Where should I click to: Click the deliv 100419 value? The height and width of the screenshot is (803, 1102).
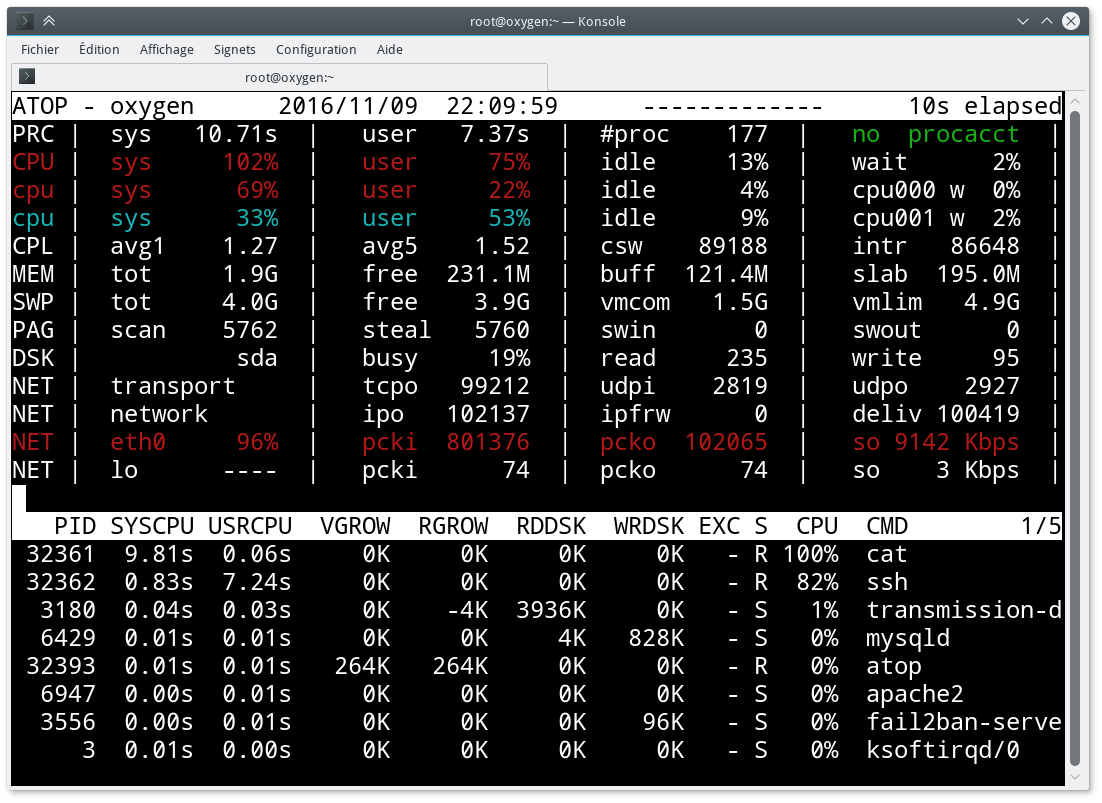978,414
